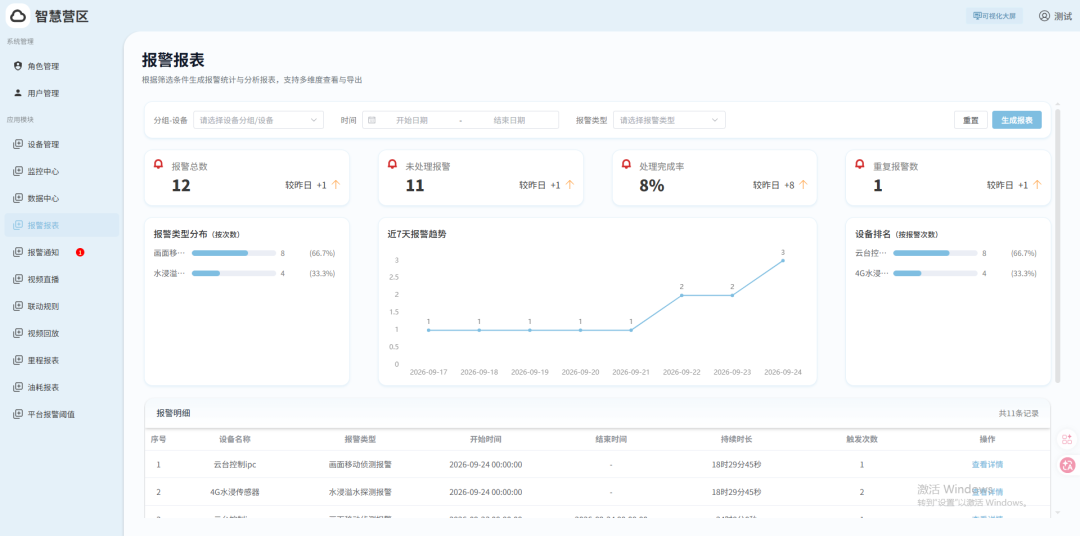This screenshot has width=1080, height=536.
Task: Click the 生成报表 generate report button
Action: 1017,120
